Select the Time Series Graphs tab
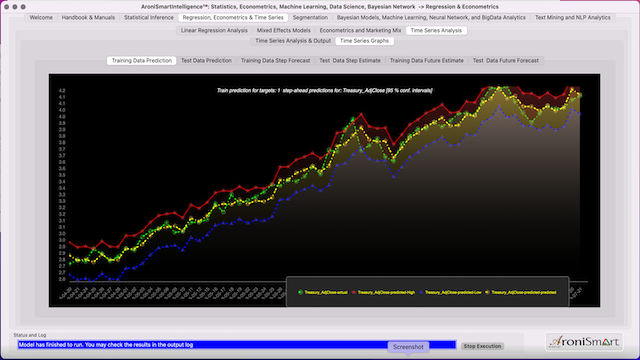This screenshot has height=360, width=640. coord(364,41)
